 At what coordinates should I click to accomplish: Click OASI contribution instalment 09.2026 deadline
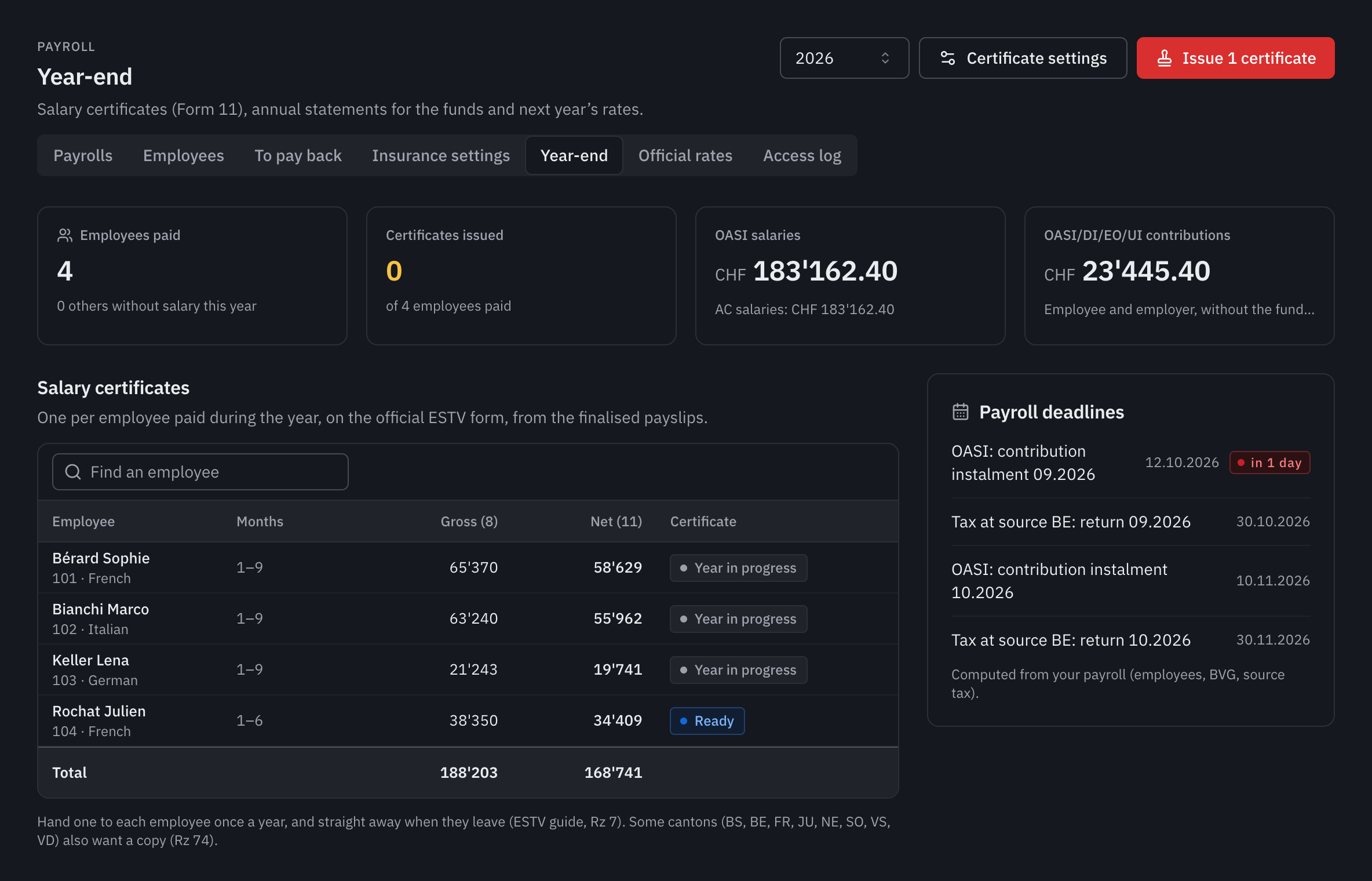pyautogui.click(x=1130, y=463)
